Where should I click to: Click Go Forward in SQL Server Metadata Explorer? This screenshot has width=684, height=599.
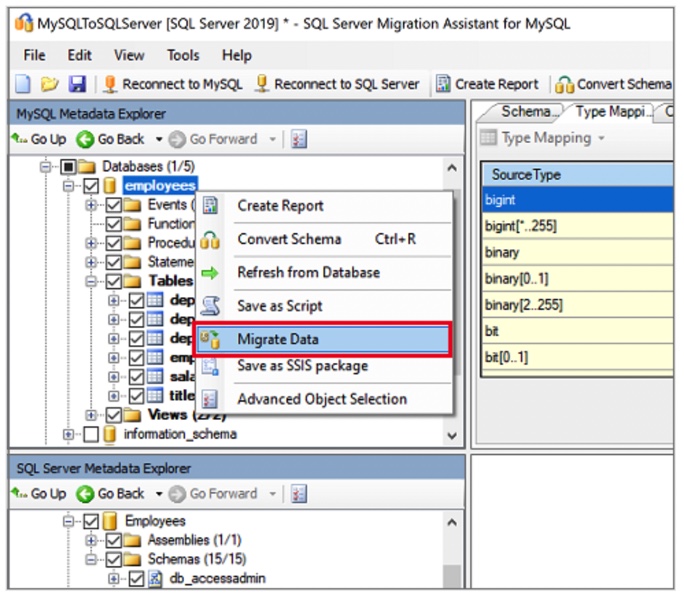tap(213, 493)
